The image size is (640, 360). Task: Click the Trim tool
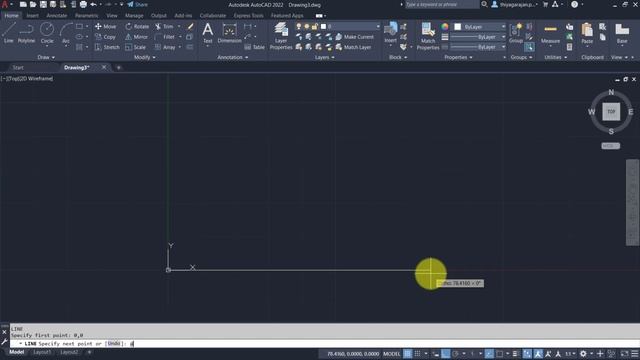164,27
